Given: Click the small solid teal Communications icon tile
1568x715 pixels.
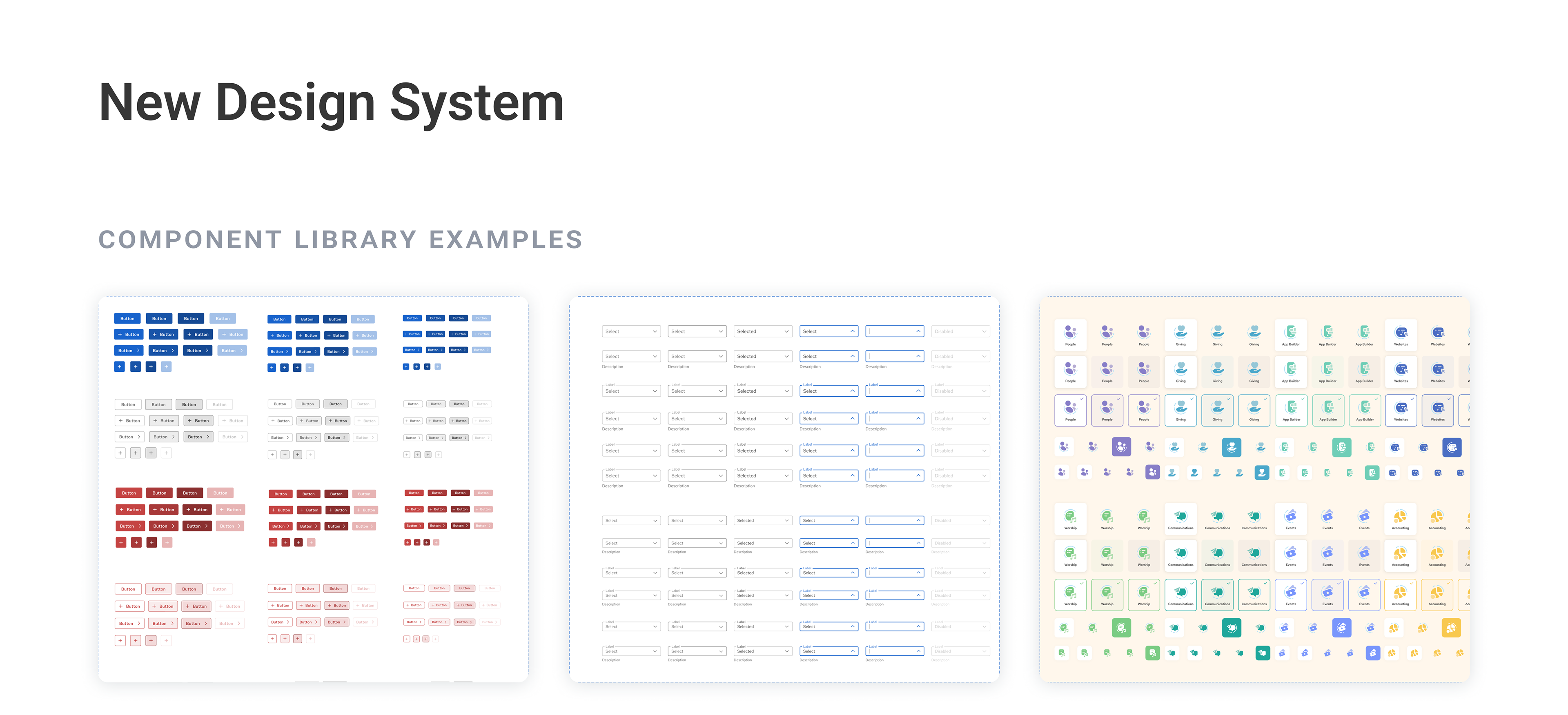Looking at the screenshot, I should tap(1263, 653).
